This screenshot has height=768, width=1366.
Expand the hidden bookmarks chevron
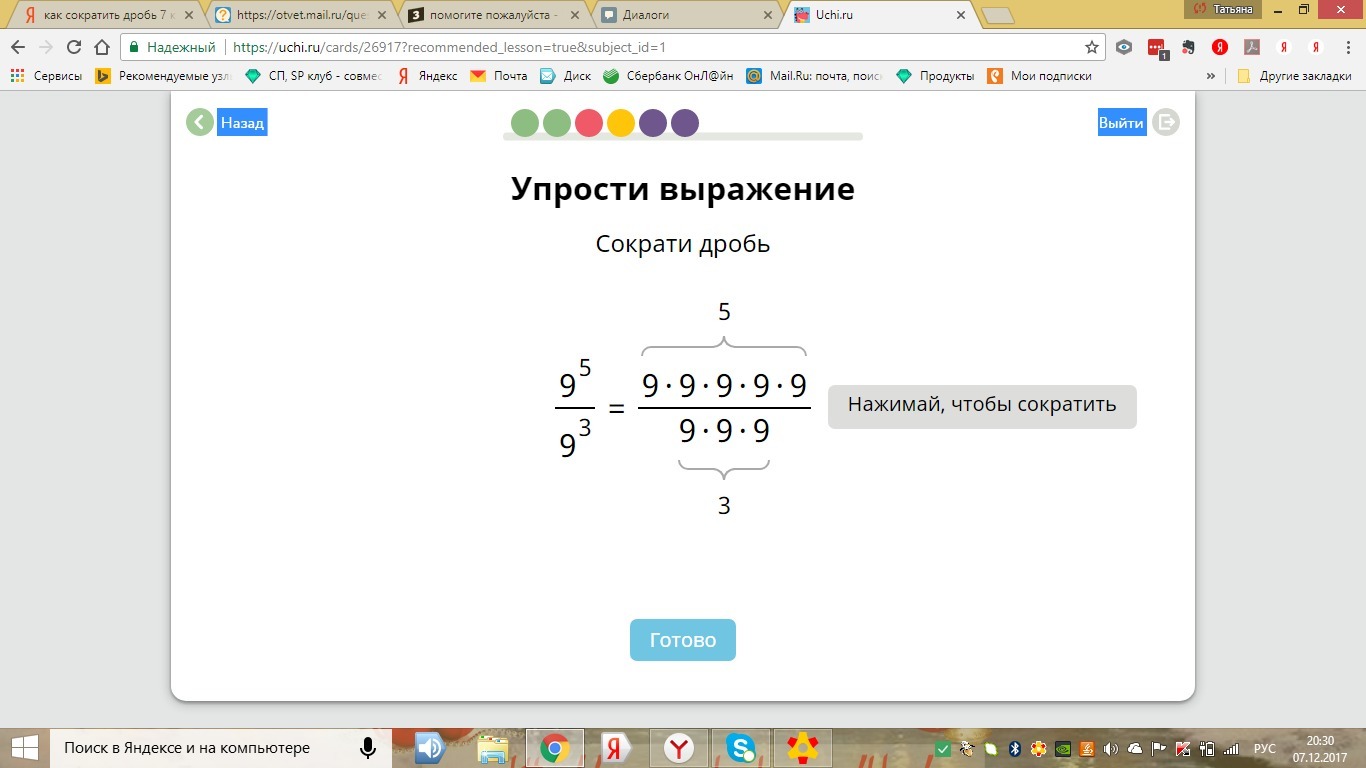1211,76
